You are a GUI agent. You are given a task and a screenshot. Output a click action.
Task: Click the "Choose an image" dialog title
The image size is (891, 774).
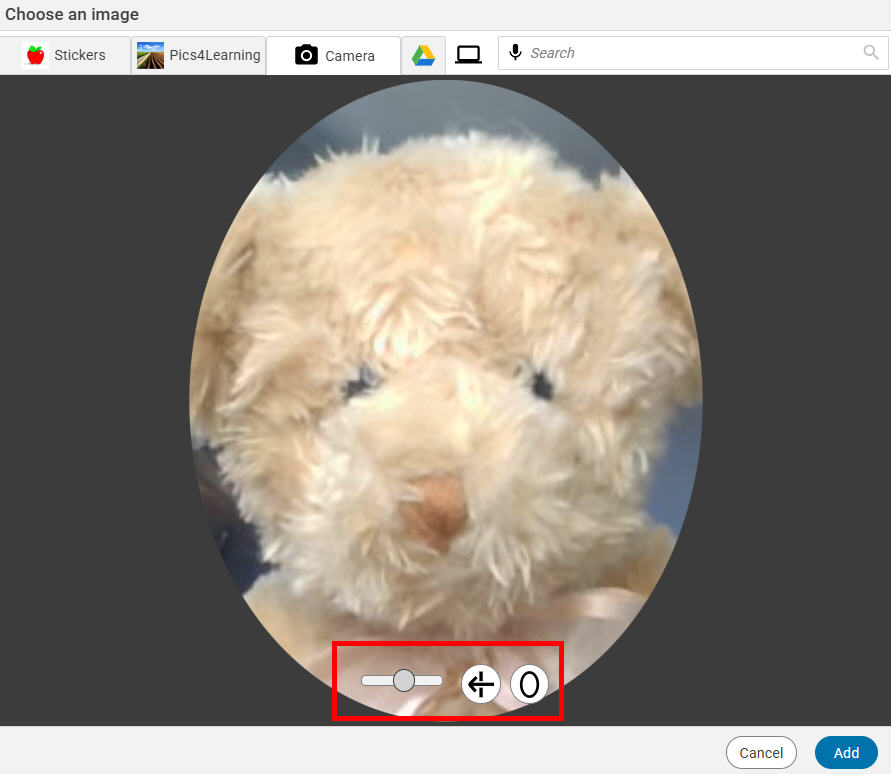pos(72,15)
